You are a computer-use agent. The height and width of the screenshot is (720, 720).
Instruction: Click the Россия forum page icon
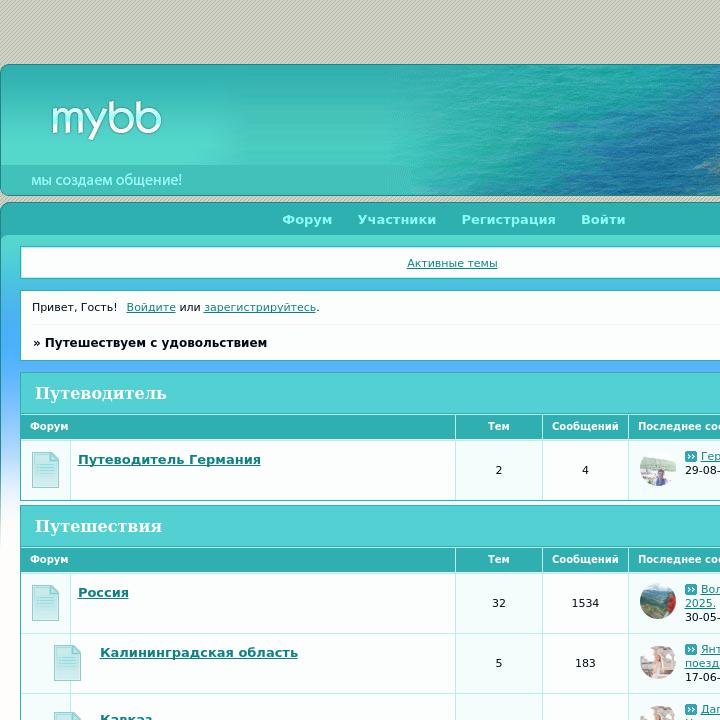pyautogui.click(x=45, y=603)
